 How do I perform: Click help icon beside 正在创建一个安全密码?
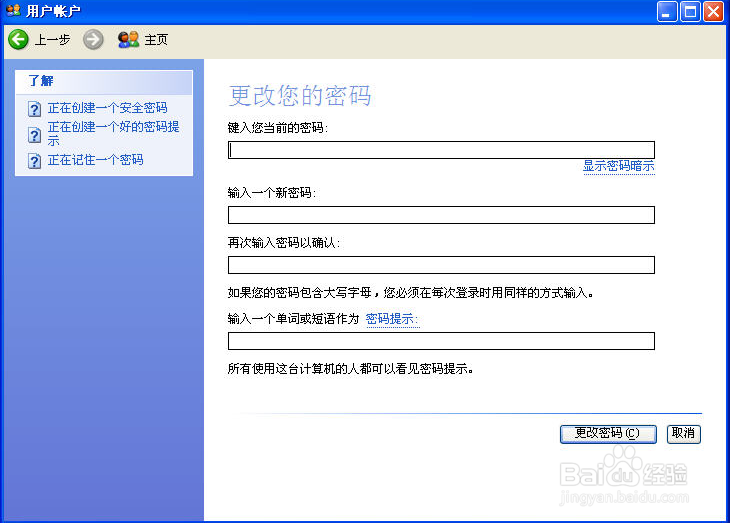tap(34, 109)
